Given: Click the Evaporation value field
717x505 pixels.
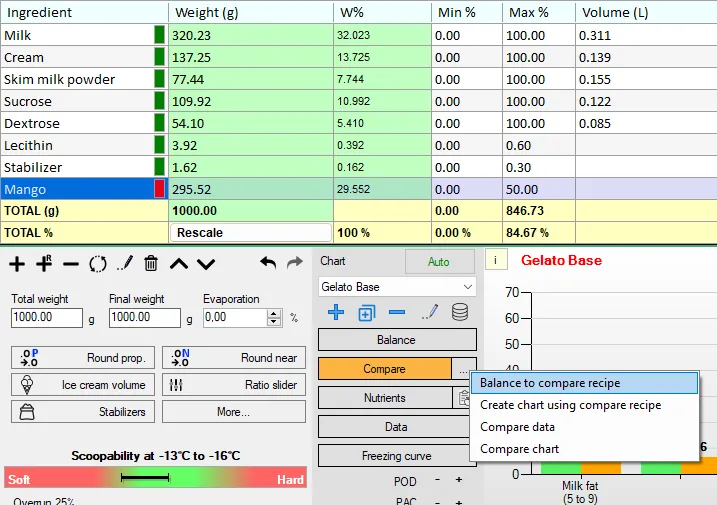Looking at the screenshot, I should point(235,317).
